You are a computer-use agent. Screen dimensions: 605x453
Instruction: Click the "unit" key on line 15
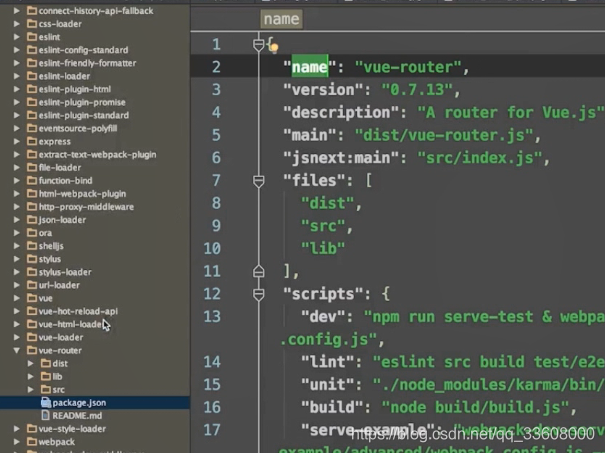click(328, 385)
